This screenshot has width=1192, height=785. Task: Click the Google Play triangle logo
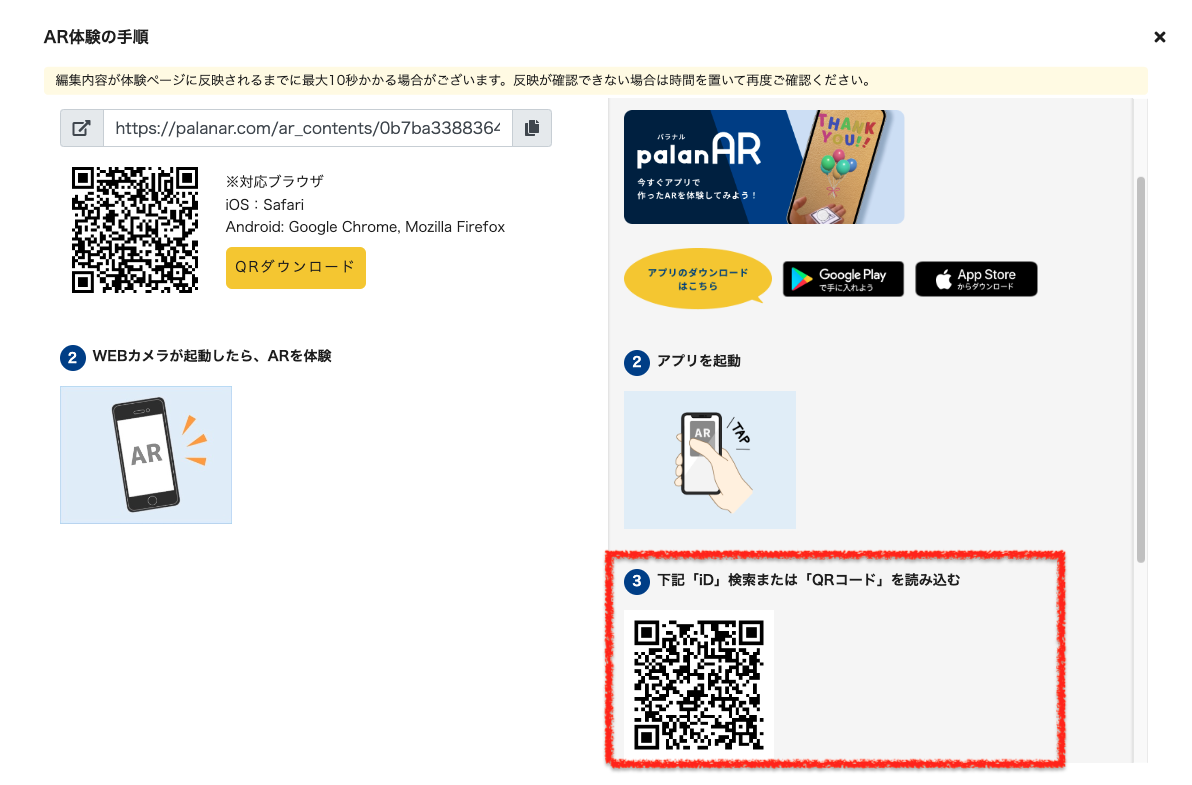pos(801,280)
